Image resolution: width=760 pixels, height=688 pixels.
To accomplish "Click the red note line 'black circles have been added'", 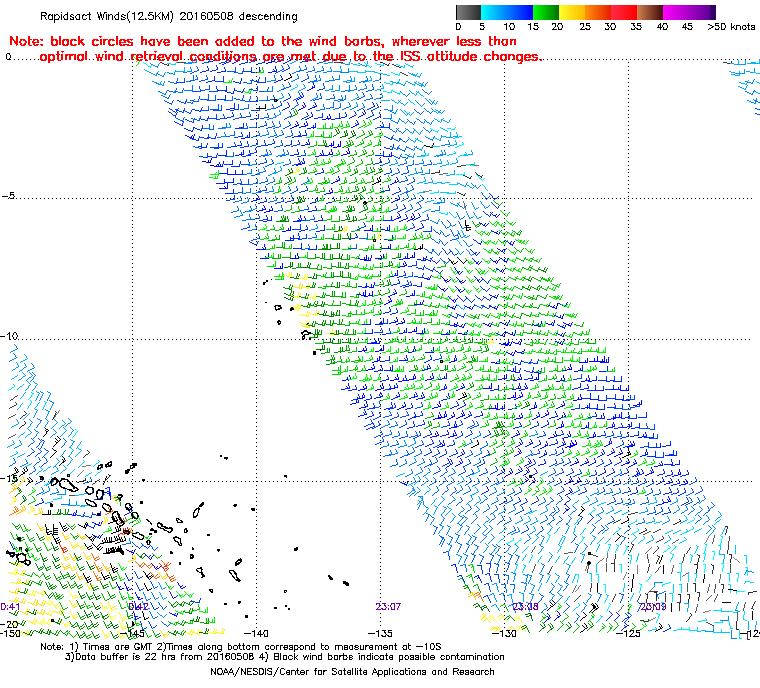I will click(x=263, y=41).
